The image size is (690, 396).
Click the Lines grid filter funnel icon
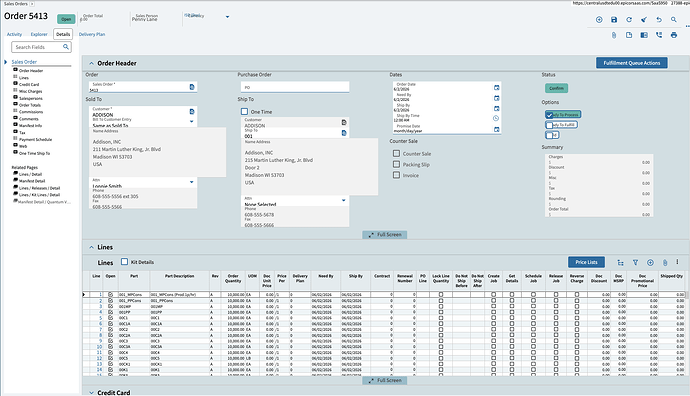[x=635, y=263]
